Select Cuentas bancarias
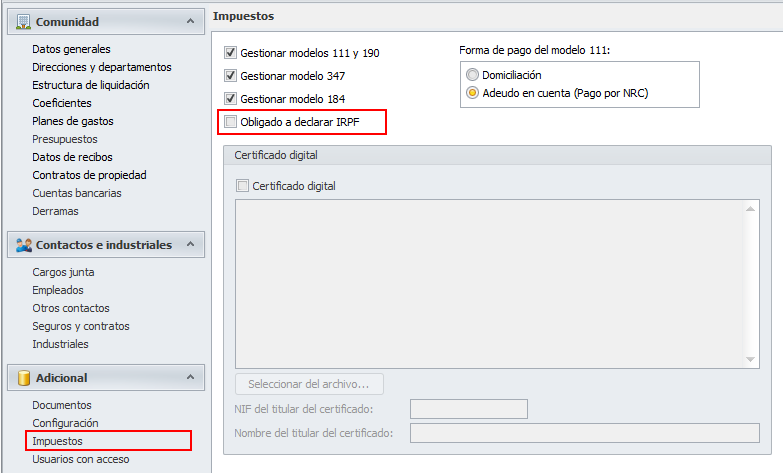The image size is (783, 473). (77, 193)
